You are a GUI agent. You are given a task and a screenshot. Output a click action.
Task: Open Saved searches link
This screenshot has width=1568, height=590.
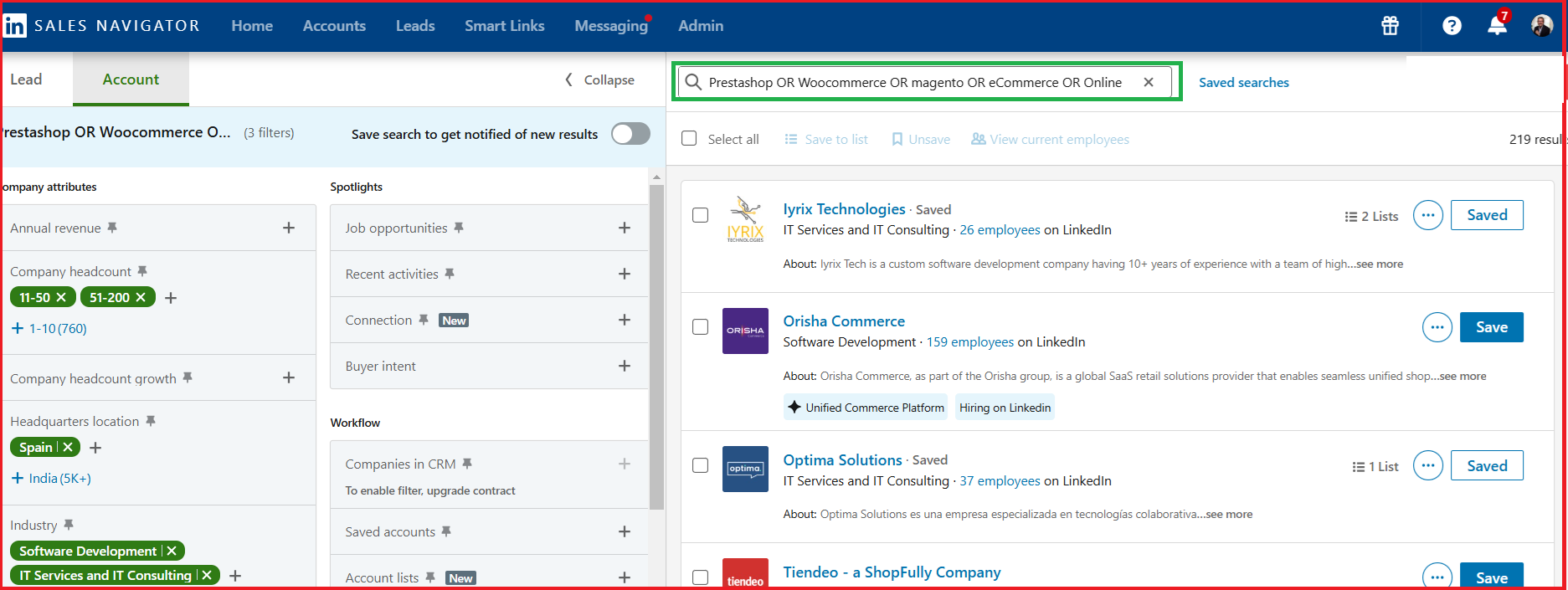(x=1244, y=82)
